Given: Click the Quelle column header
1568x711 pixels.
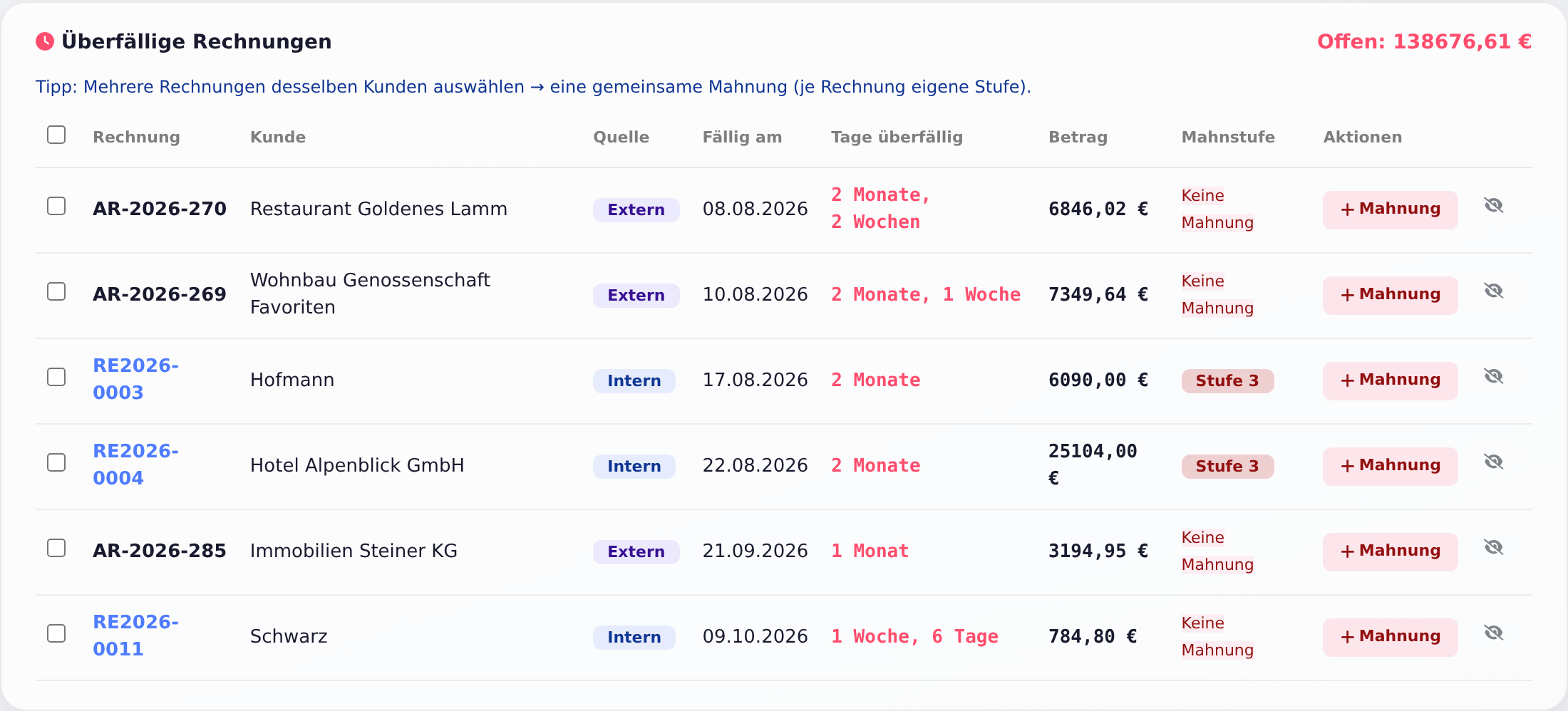Looking at the screenshot, I should coord(621,137).
